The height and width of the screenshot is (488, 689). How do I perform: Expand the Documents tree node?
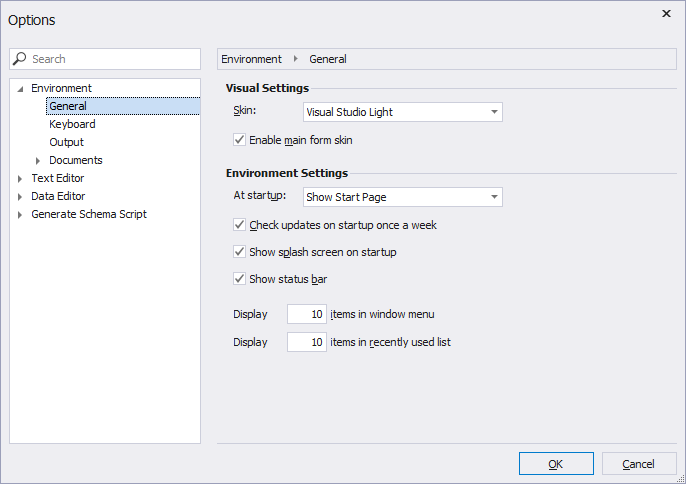[x=38, y=161]
